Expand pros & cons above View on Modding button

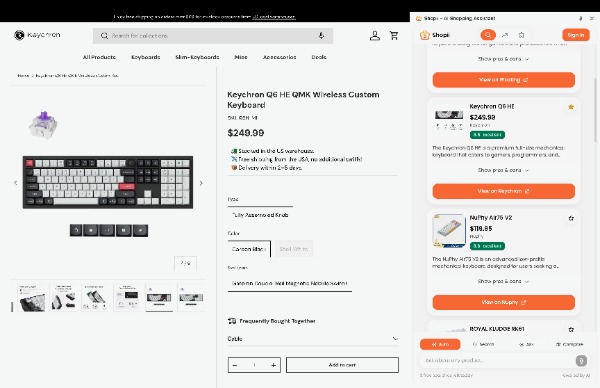503,59
